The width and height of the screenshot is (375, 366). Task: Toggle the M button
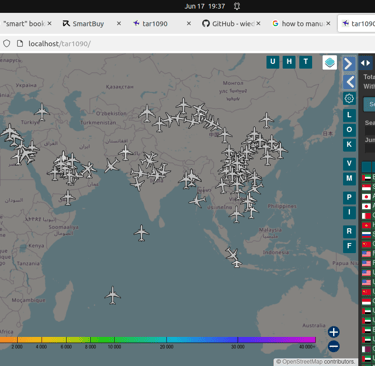(x=349, y=178)
